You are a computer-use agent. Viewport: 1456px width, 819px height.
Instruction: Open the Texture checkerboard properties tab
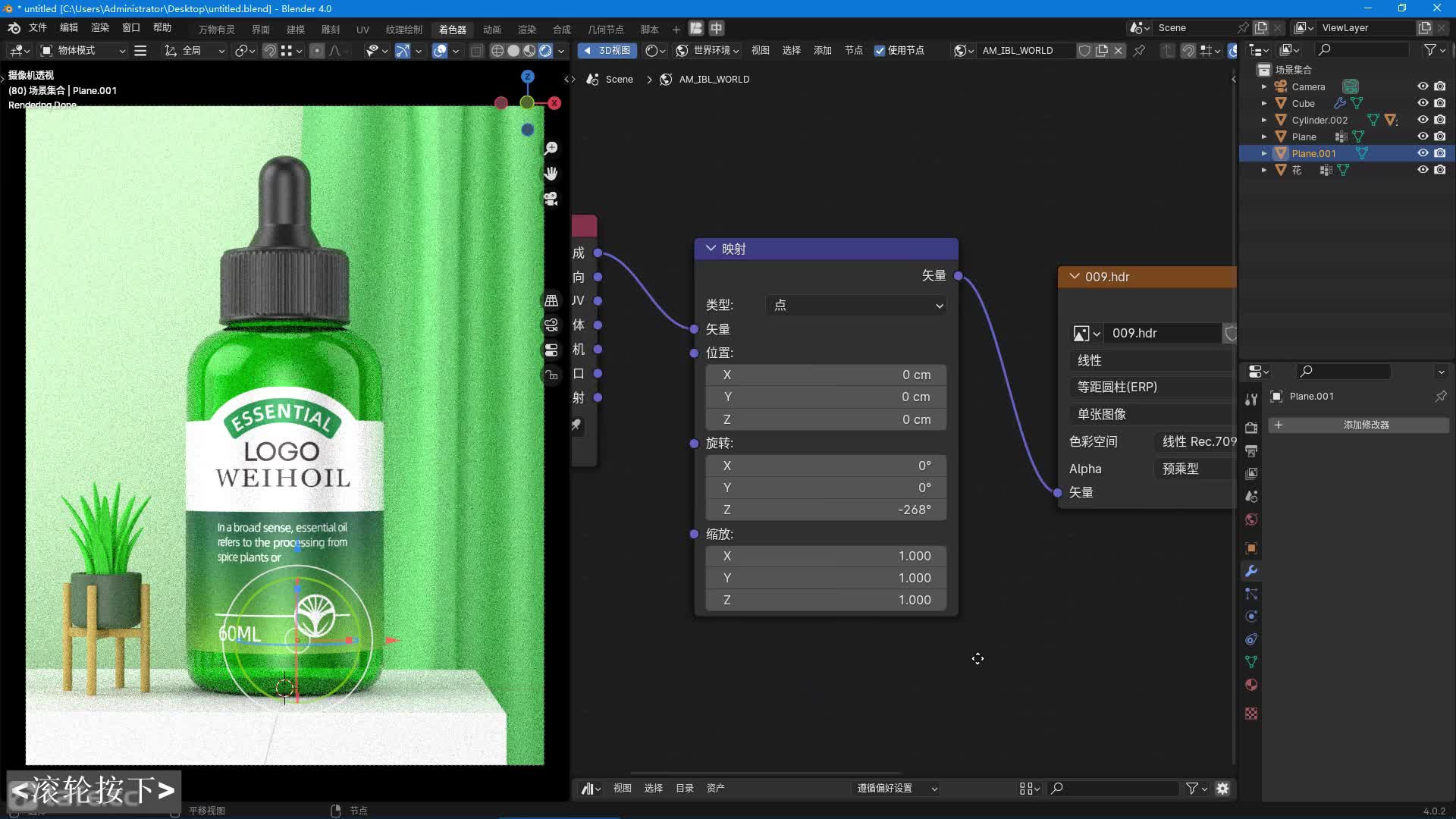(x=1251, y=713)
